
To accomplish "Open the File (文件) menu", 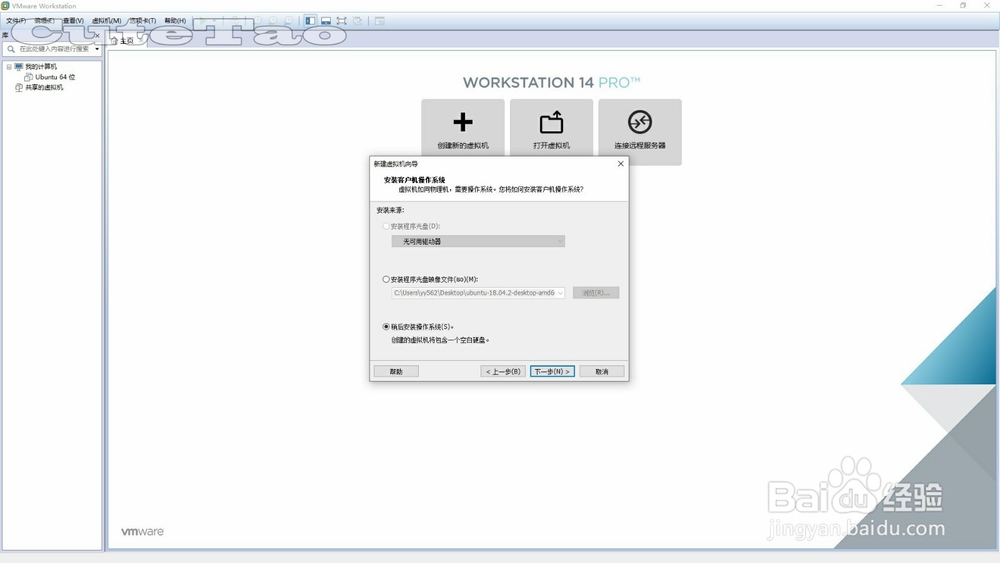I will [16, 20].
